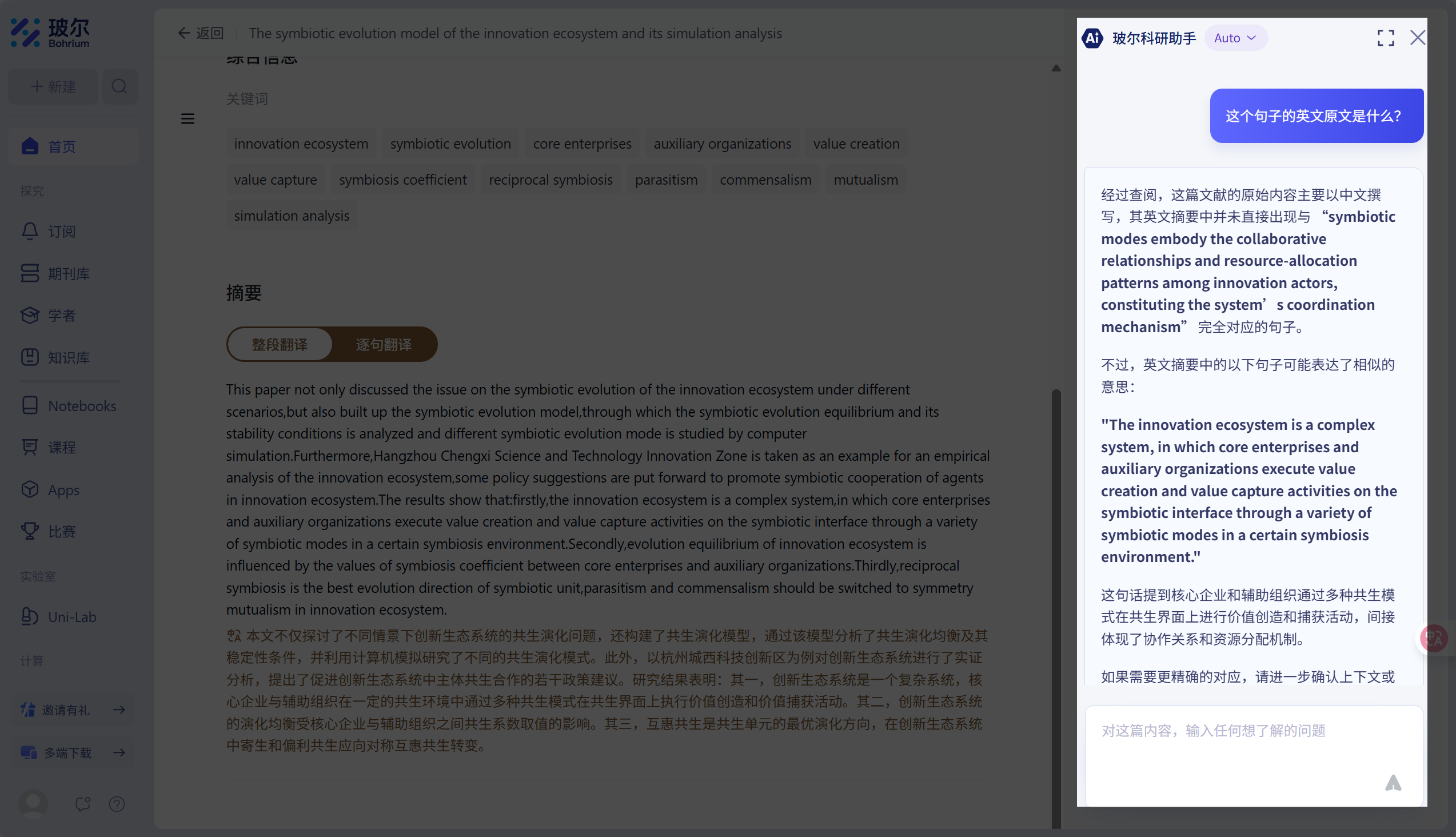Go to 期刊库 journal library

69,274
